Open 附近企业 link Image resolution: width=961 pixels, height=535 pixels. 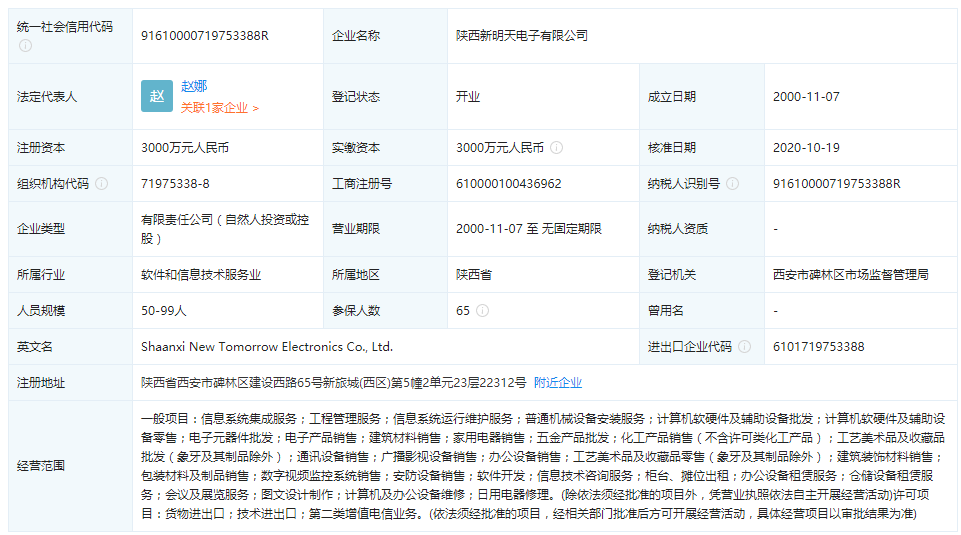[558, 382]
